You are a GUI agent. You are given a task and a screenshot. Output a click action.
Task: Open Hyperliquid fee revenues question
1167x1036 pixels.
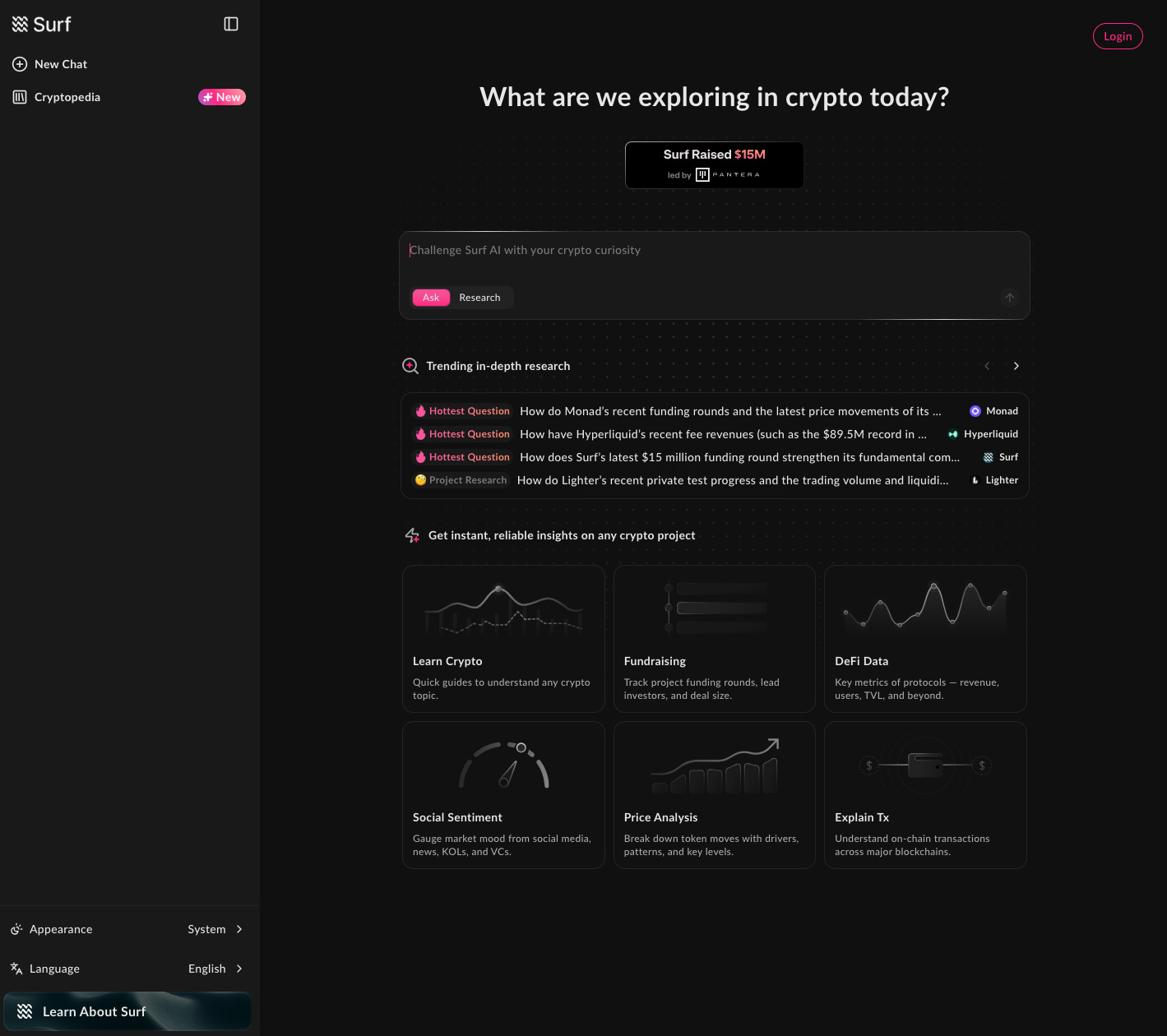[x=723, y=434]
